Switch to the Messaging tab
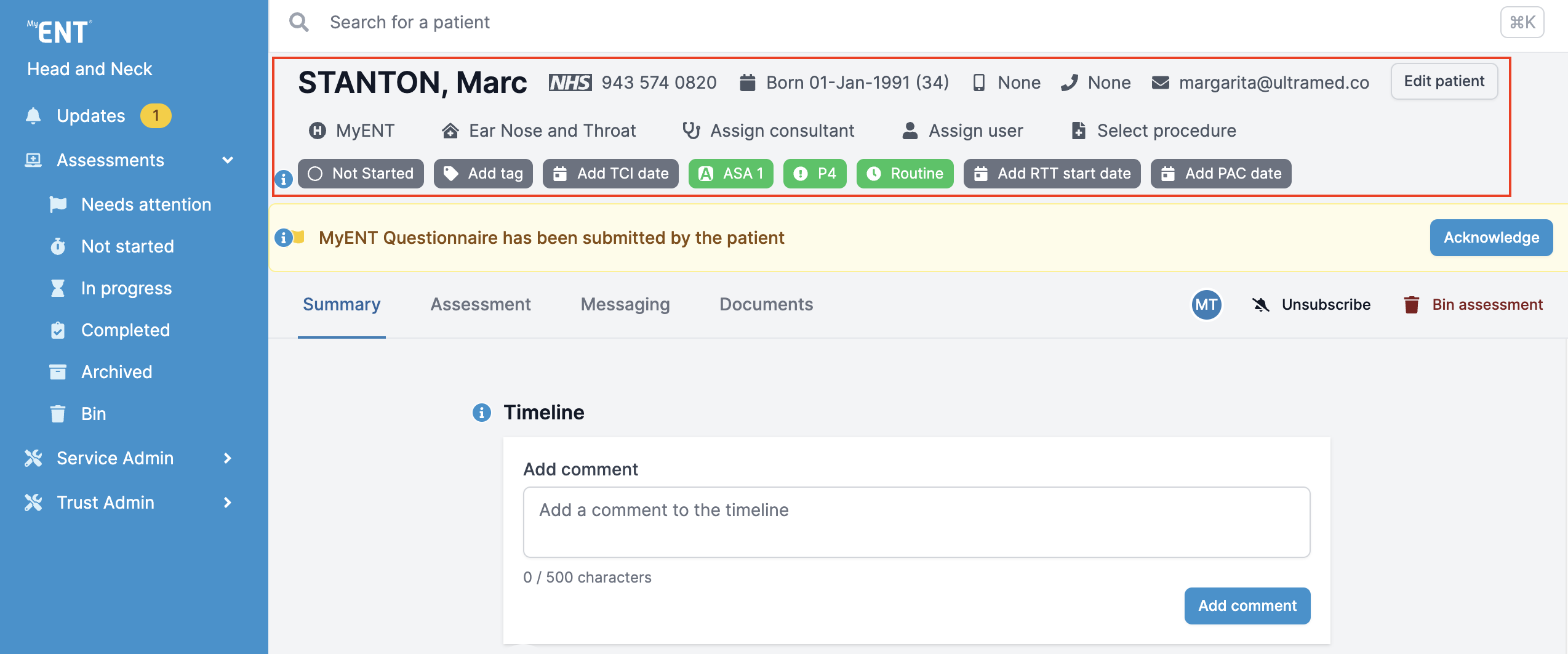The image size is (1568, 654). (625, 304)
